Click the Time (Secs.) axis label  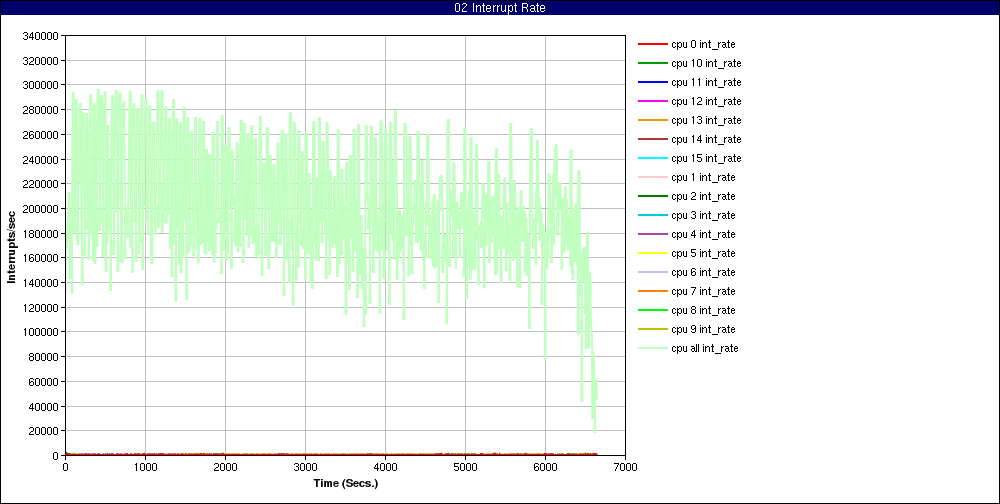tap(346, 483)
